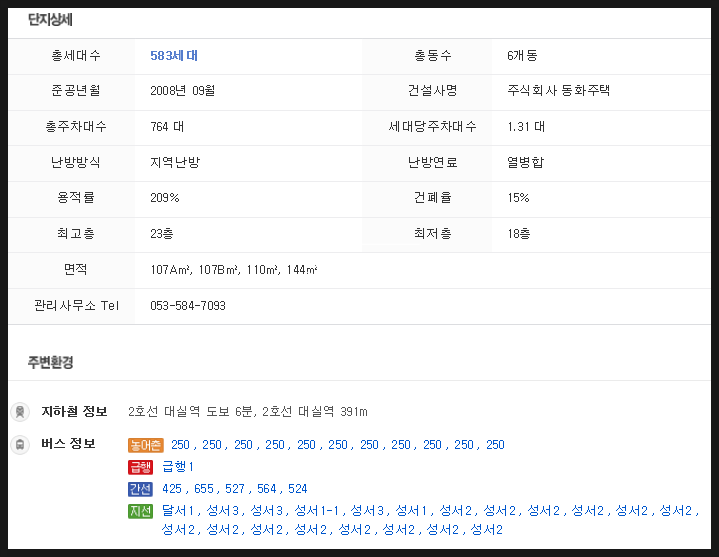Click the 버스 정보 heading
Screen dimensions: 719x557
[68, 444]
